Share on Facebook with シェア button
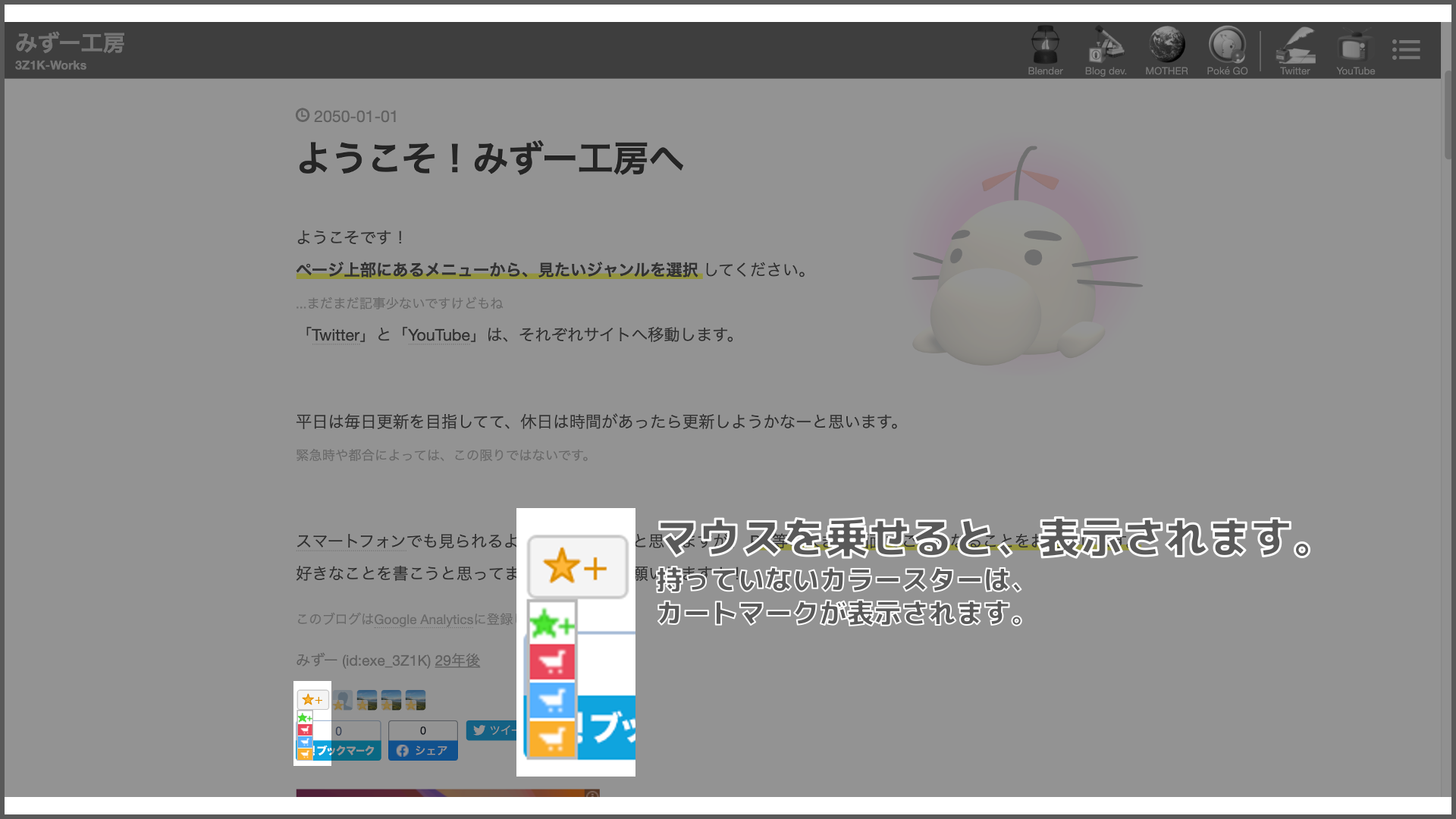 [x=423, y=751]
